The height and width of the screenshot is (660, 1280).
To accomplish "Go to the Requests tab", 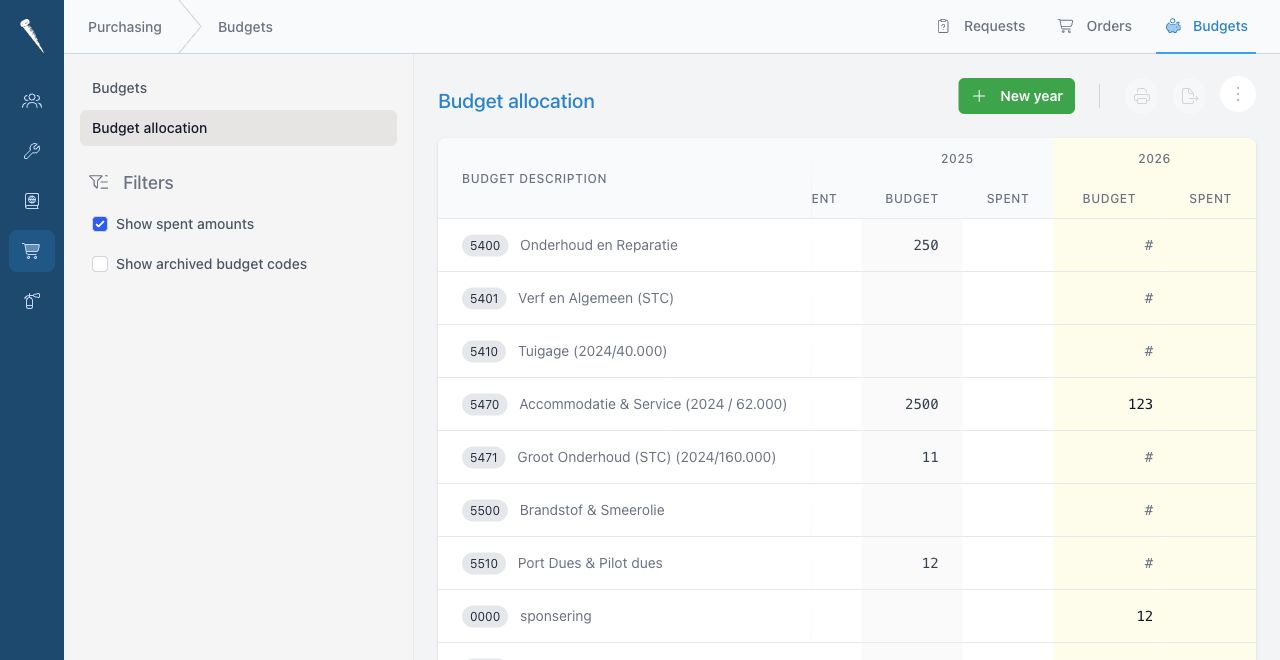I will 980,26.
